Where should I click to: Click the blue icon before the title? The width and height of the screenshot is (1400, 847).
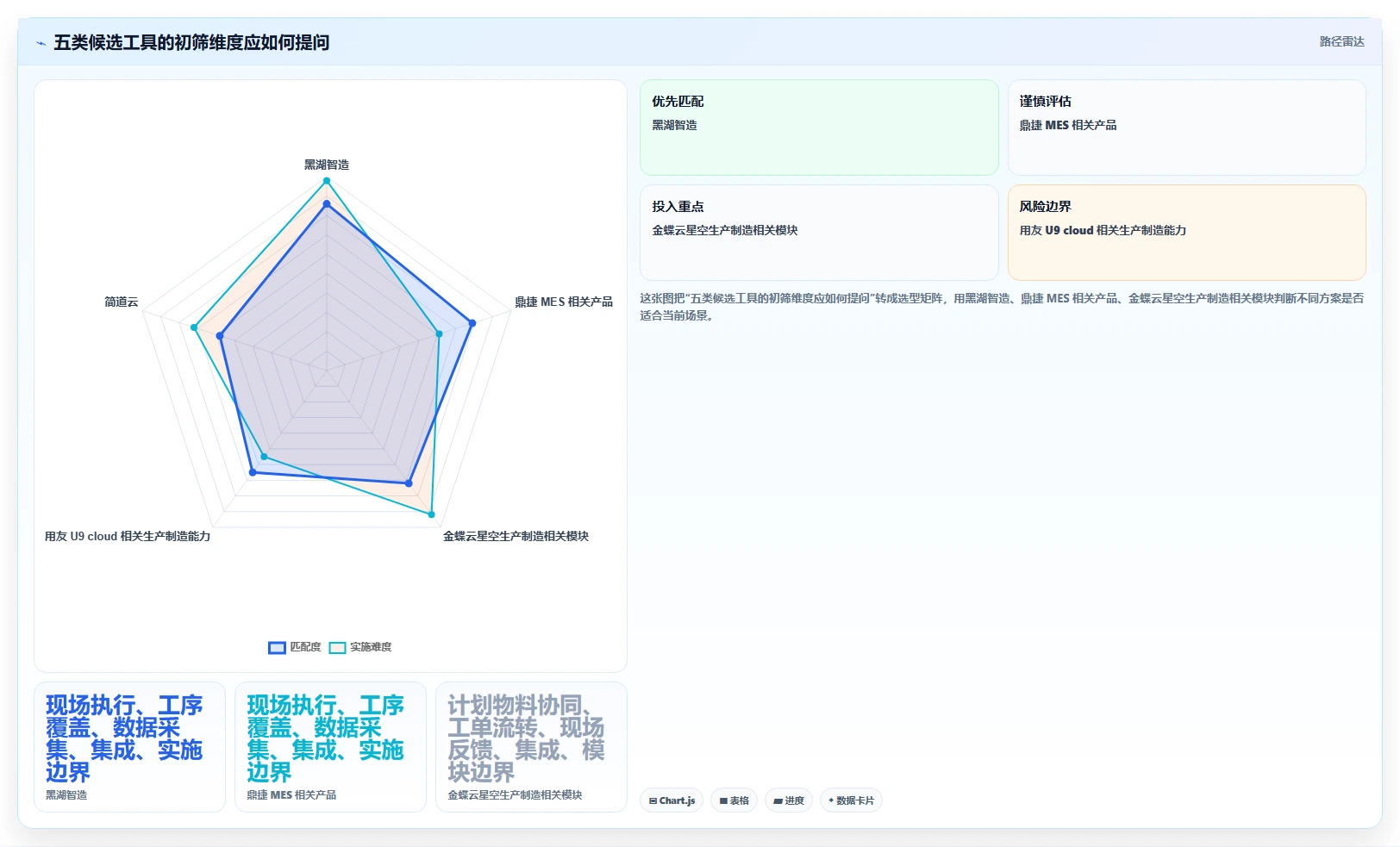(41, 43)
